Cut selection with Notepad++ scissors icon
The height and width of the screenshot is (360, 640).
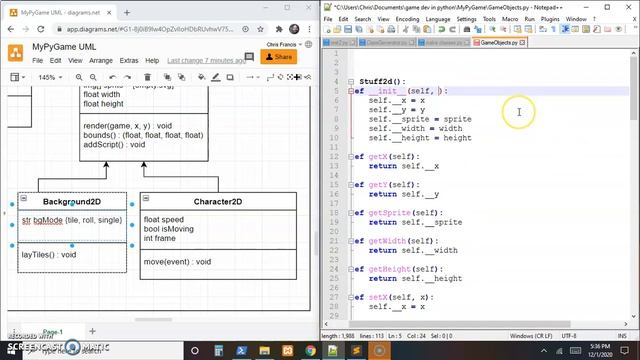[405, 29]
